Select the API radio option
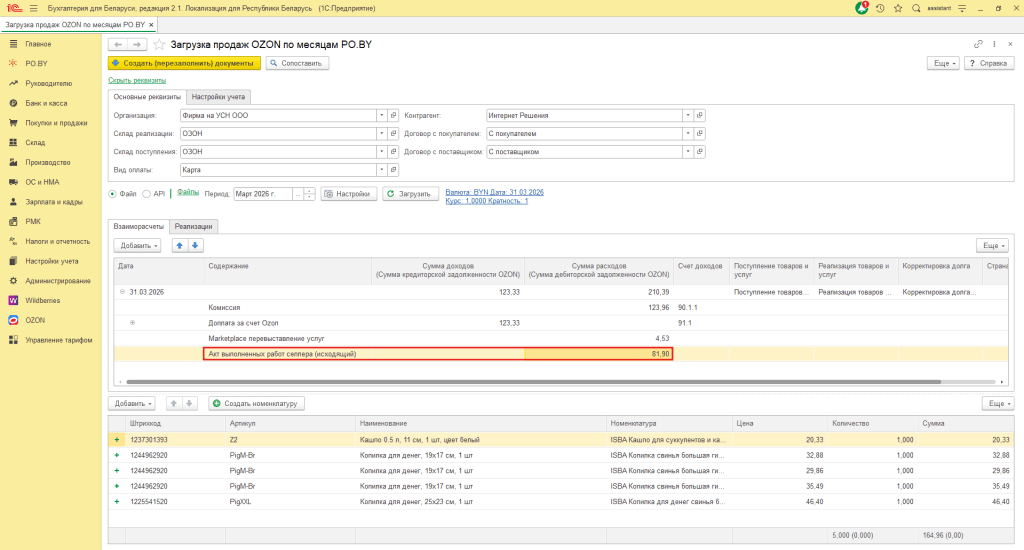This screenshot has height=550, width=1024. pos(146,194)
